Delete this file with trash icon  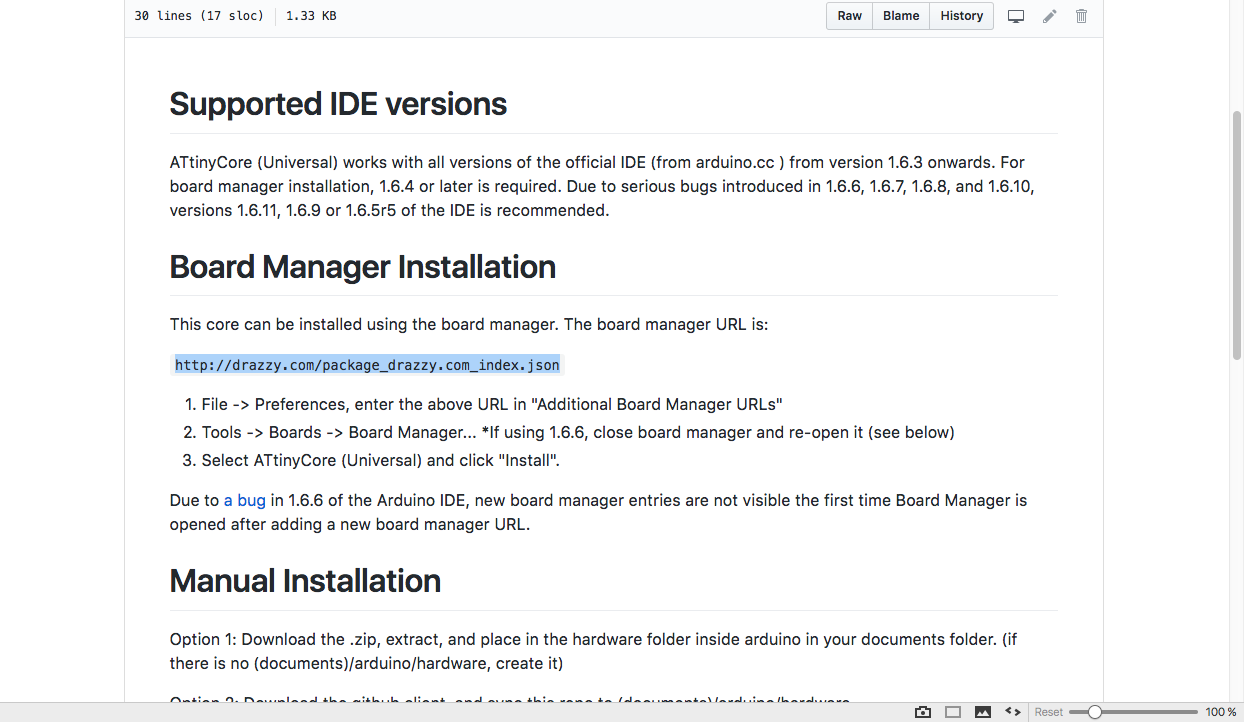tap(1081, 16)
